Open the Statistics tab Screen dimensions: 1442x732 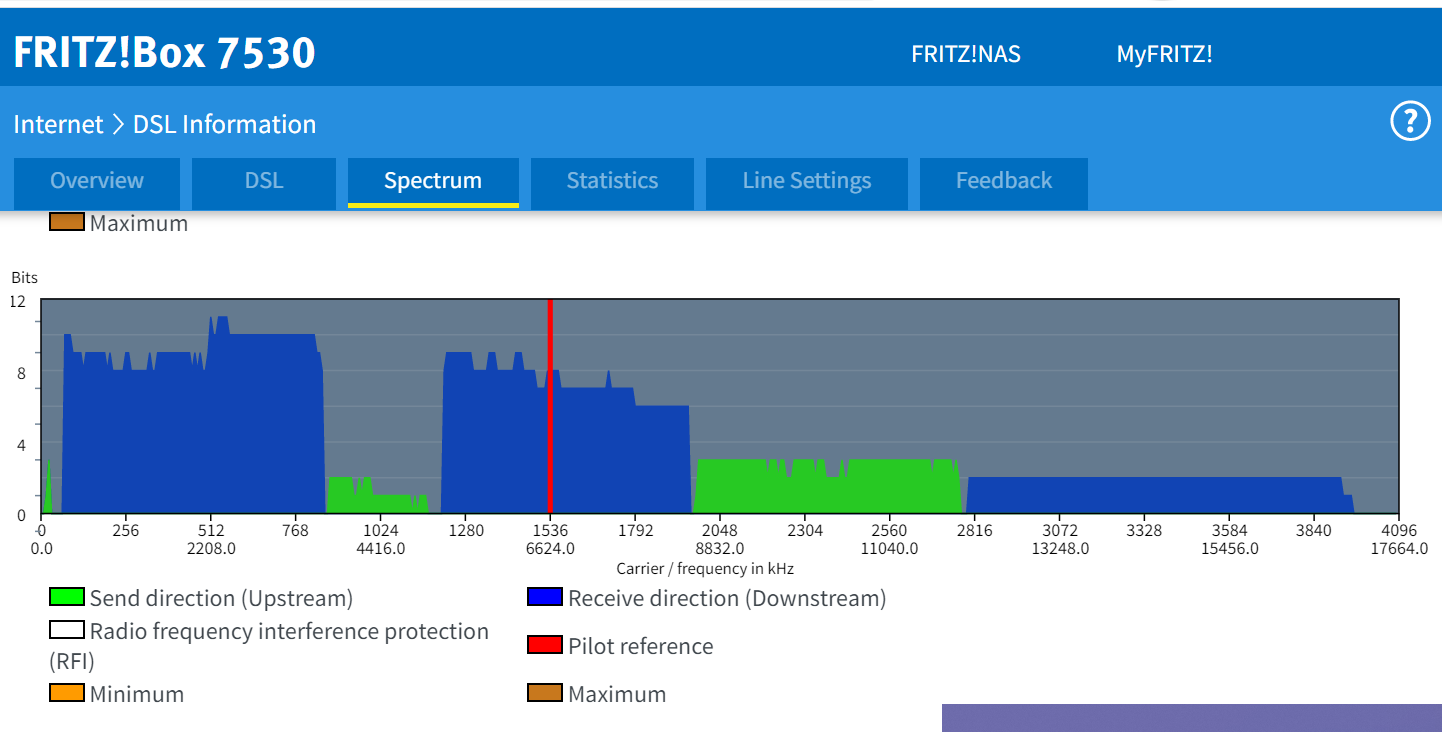(x=612, y=181)
